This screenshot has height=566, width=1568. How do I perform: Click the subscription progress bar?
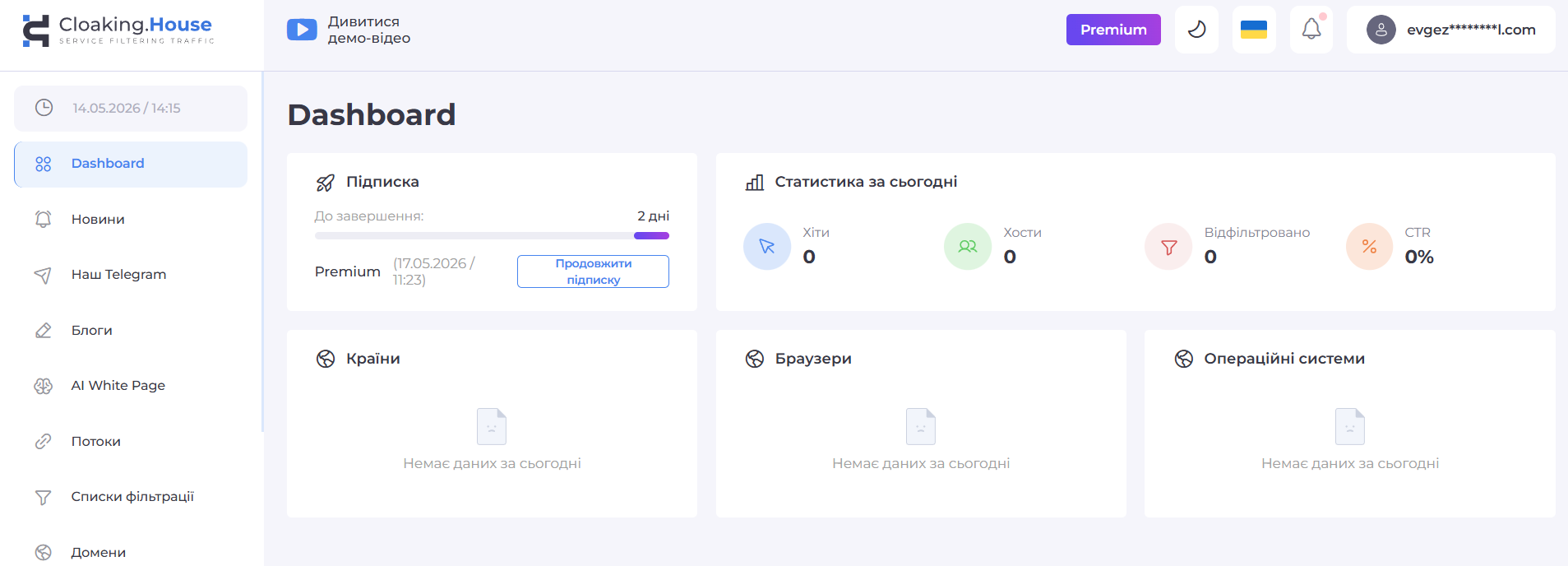pos(492,236)
